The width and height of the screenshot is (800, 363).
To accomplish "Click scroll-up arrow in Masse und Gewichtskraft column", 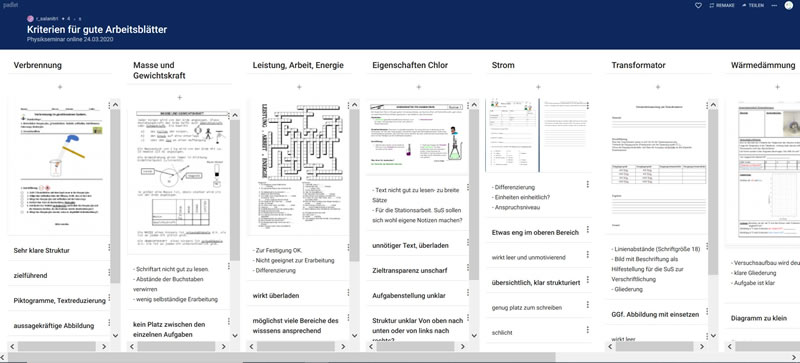I will click(235, 115).
